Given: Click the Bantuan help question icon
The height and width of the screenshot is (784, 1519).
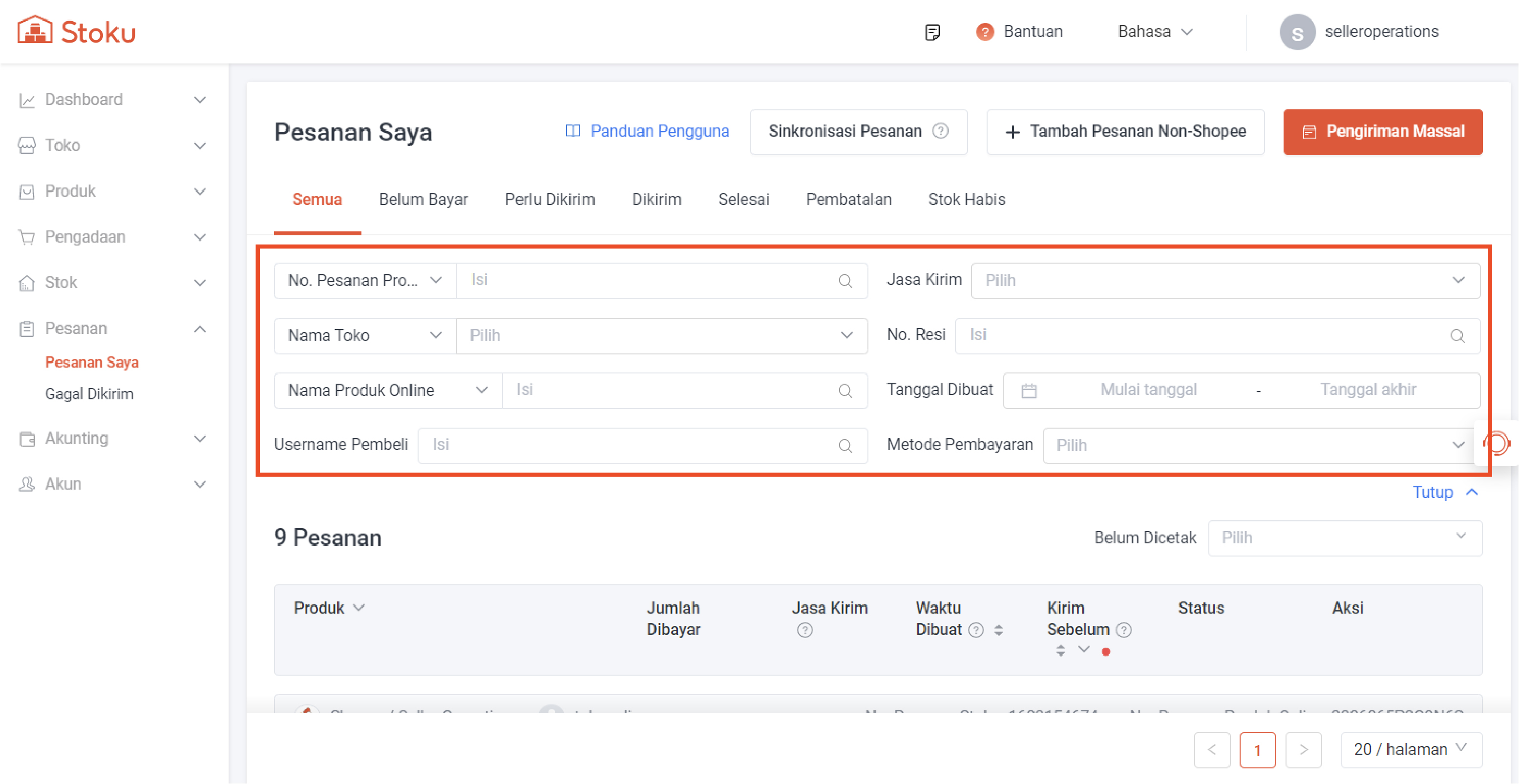Looking at the screenshot, I should [x=984, y=32].
